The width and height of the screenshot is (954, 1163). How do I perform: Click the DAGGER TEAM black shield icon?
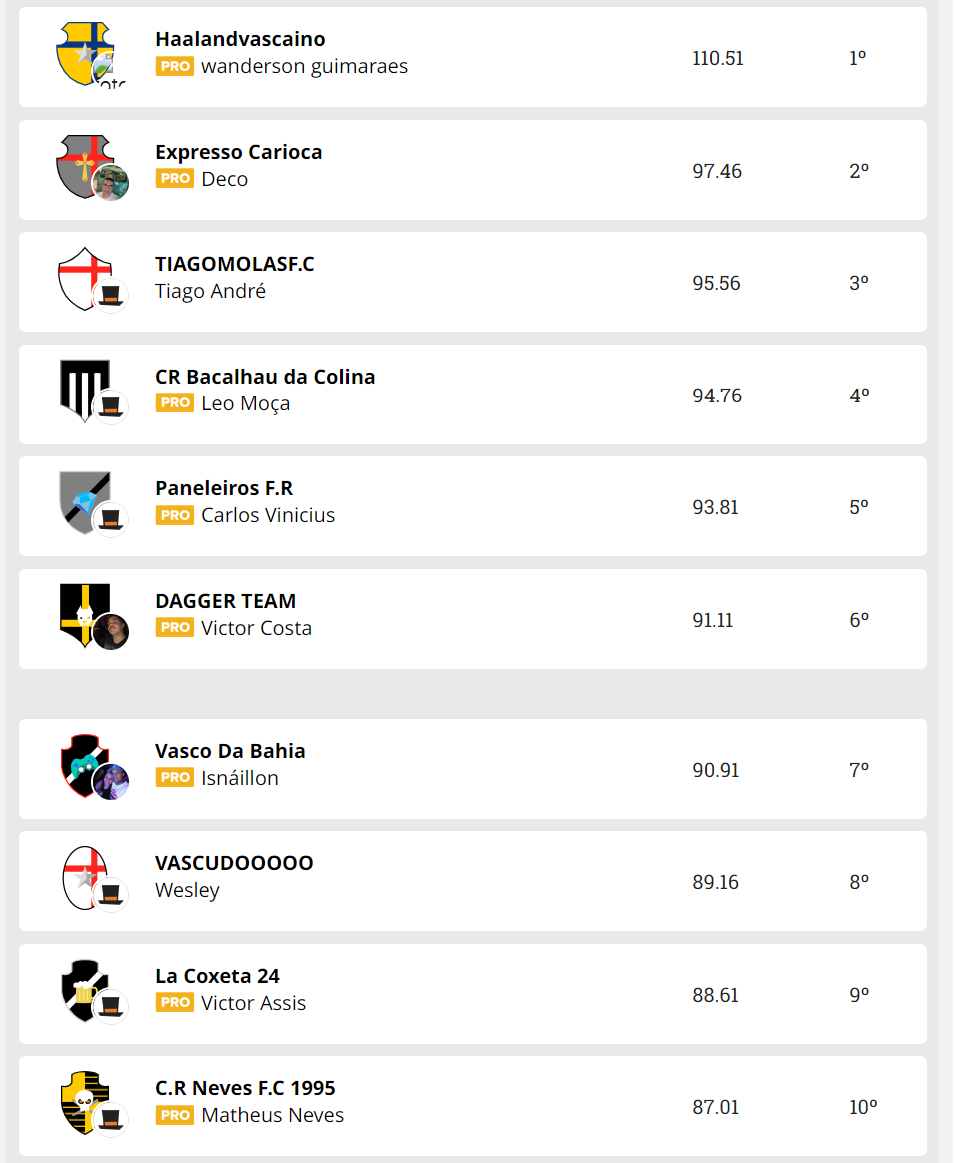click(x=82, y=613)
